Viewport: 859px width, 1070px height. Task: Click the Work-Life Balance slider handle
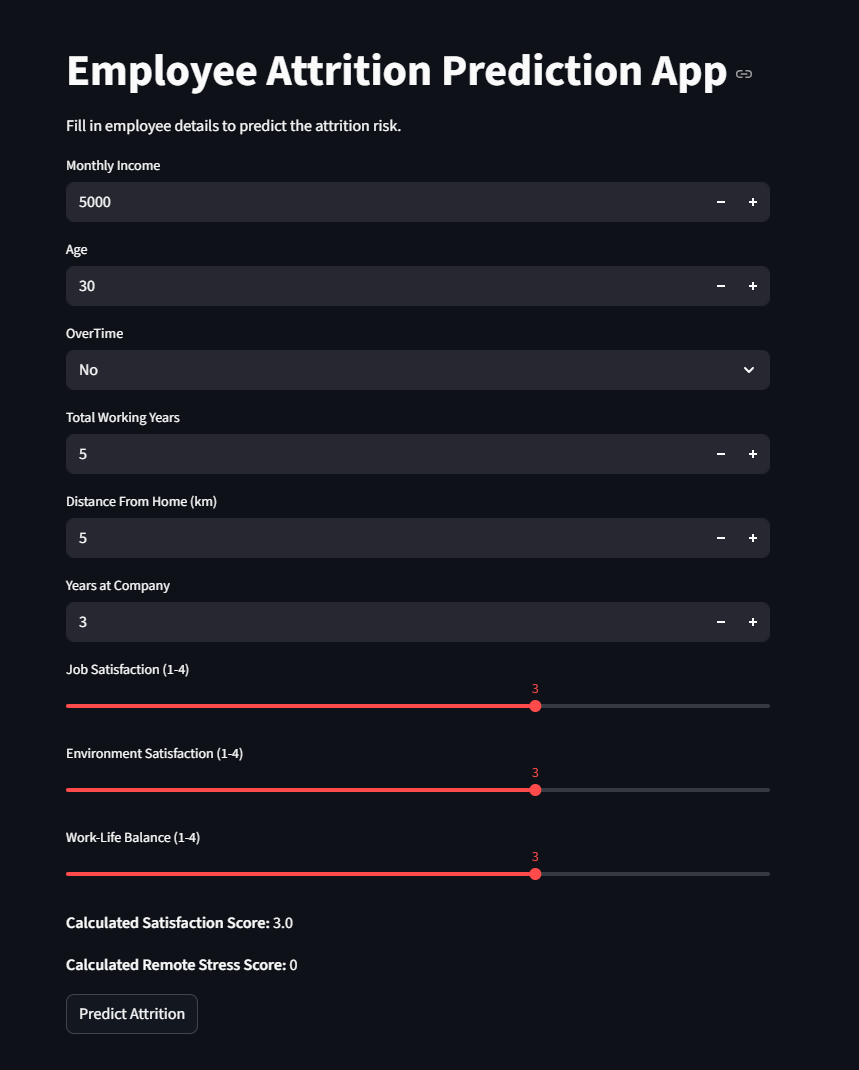tap(535, 873)
